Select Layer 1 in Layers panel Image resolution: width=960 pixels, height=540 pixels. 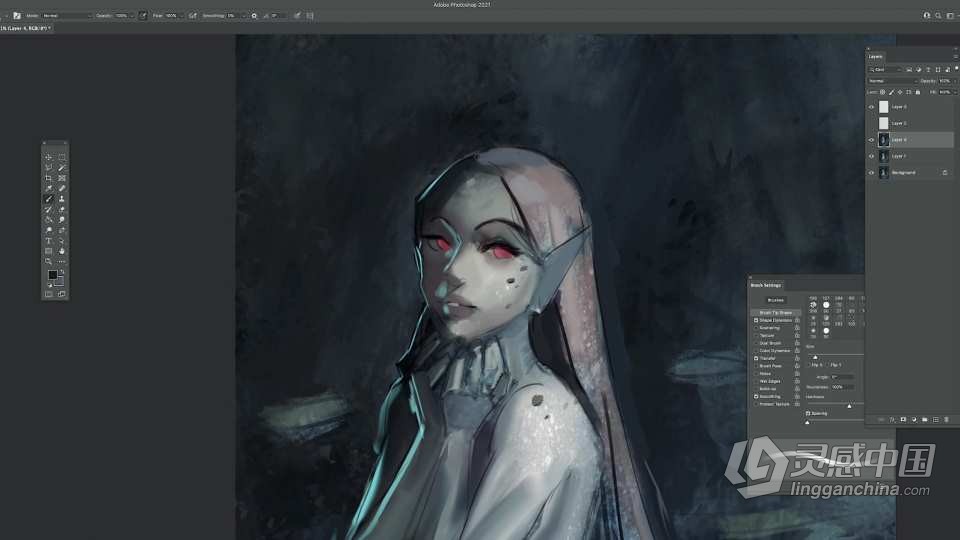point(910,156)
